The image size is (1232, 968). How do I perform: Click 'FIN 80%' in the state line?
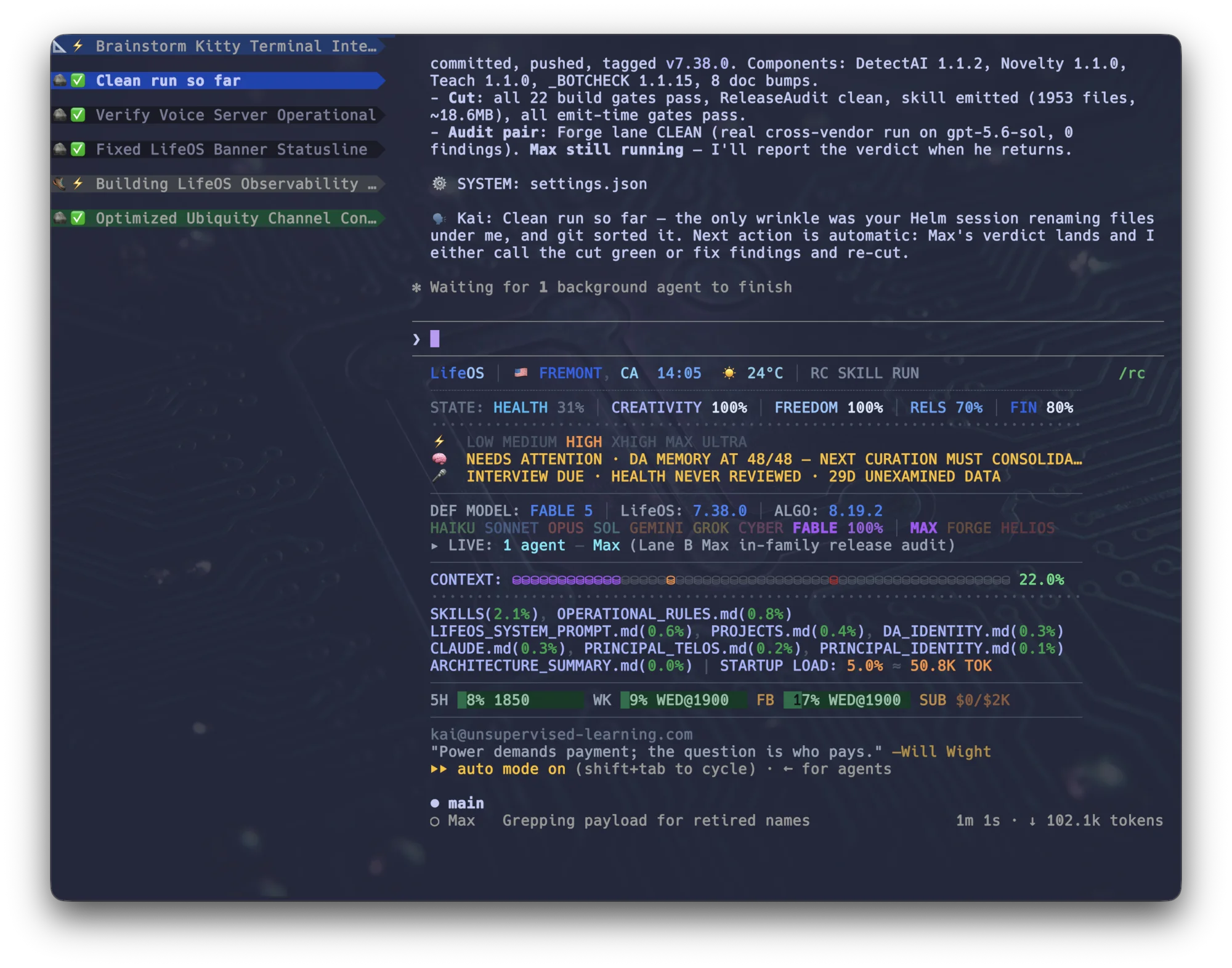1042,408
